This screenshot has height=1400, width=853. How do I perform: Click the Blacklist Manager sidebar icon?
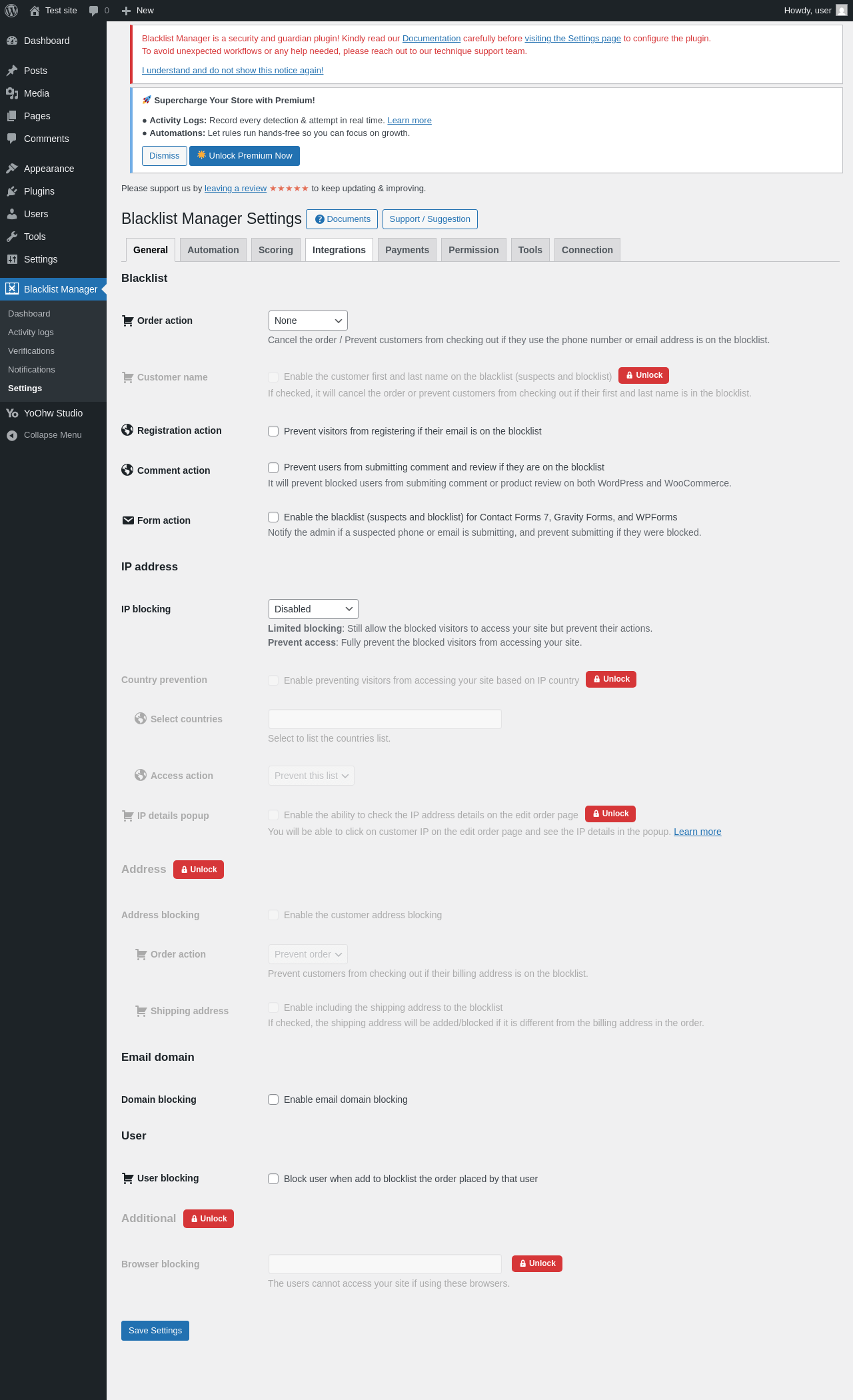click(12, 289)
